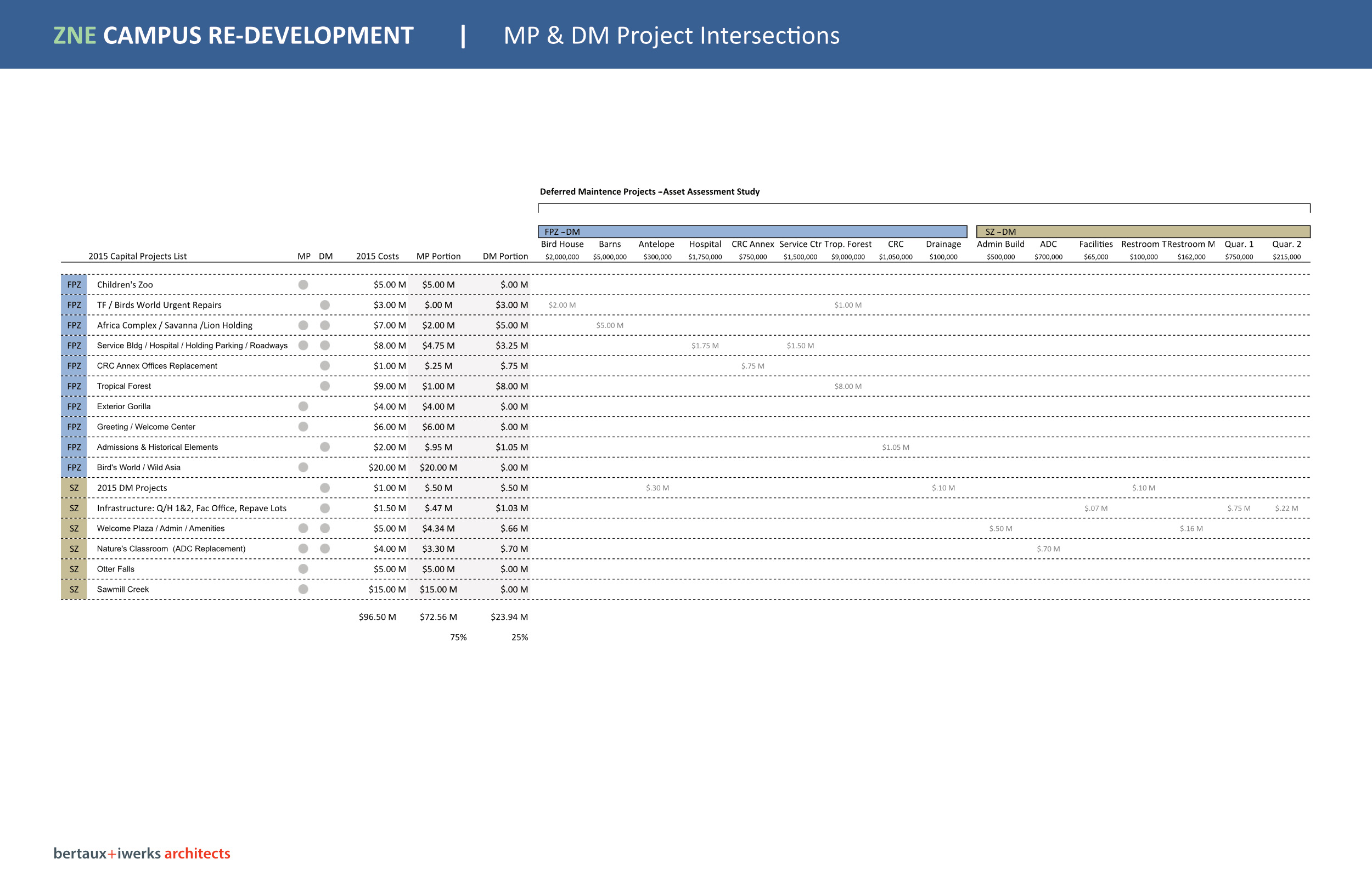Click the DM dot in Africa Complex row
Screen dimensions: 1372x887
(325, 325)
